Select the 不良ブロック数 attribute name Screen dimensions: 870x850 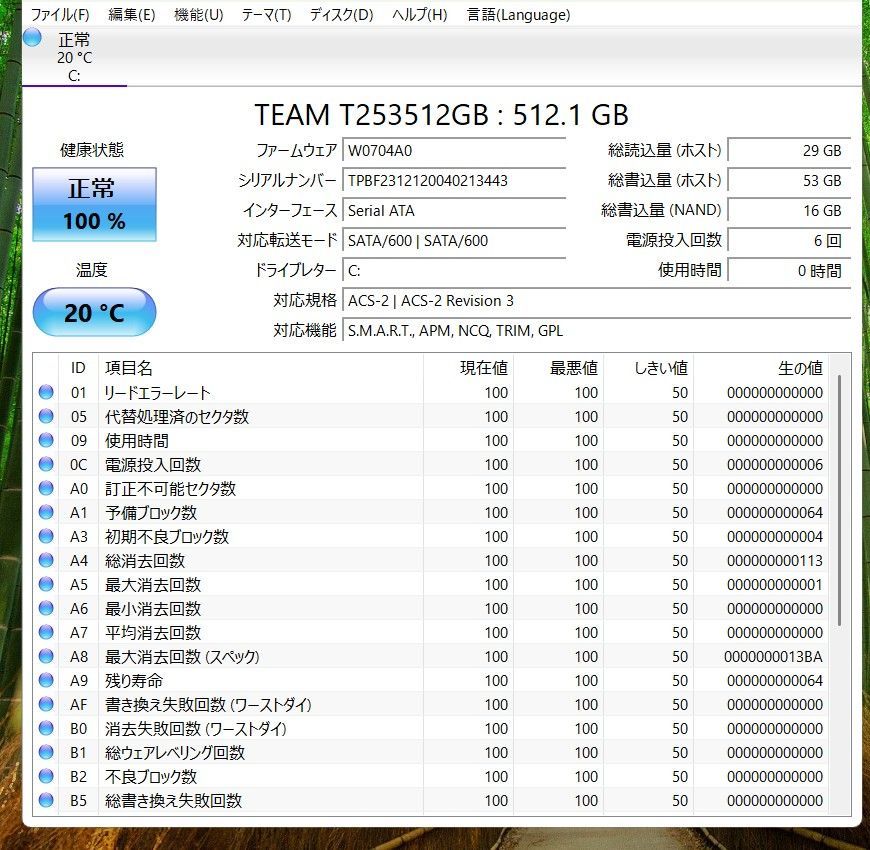tap(150, 776)
